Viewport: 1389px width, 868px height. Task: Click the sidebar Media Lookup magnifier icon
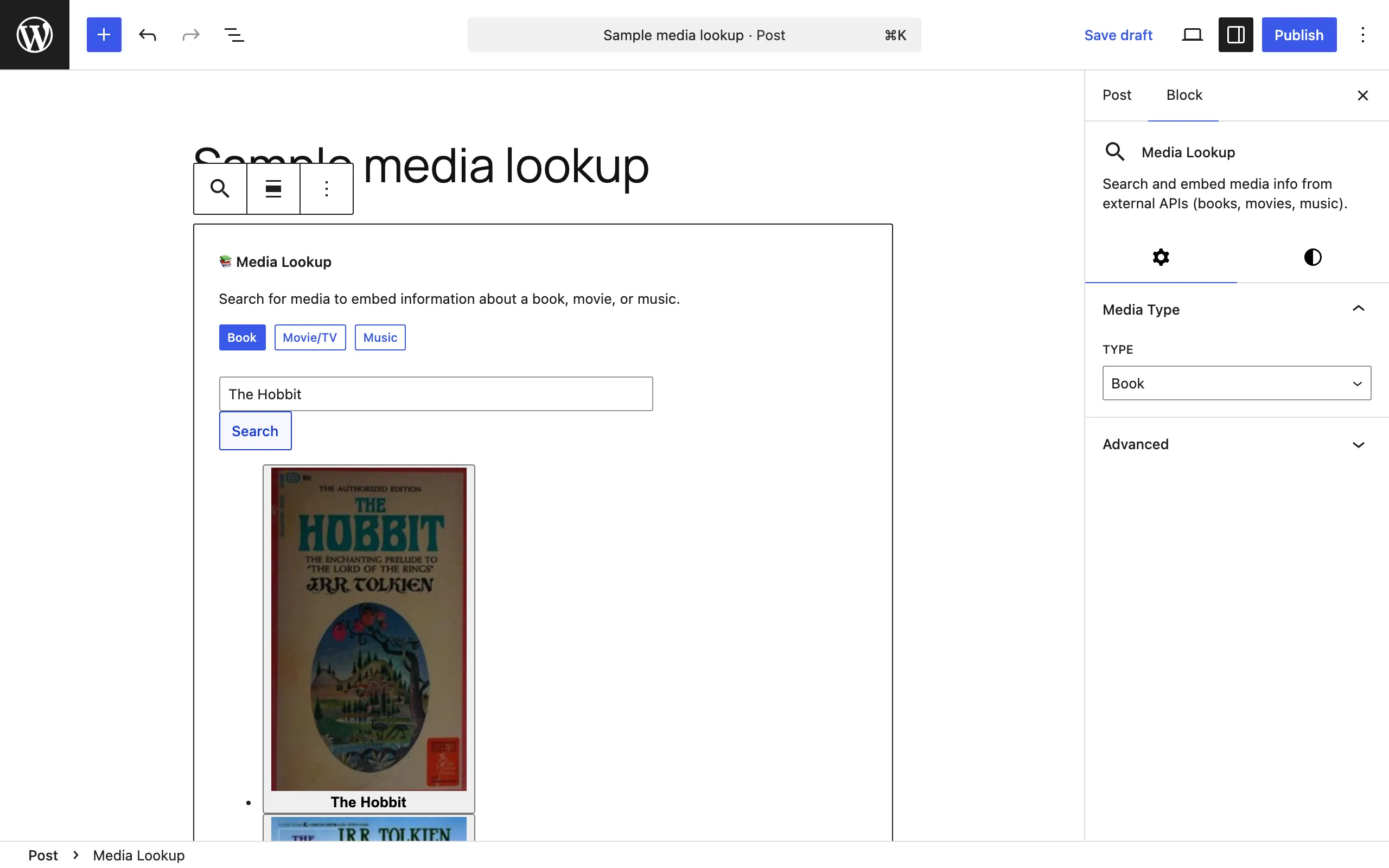click(x=1114, y=151)
